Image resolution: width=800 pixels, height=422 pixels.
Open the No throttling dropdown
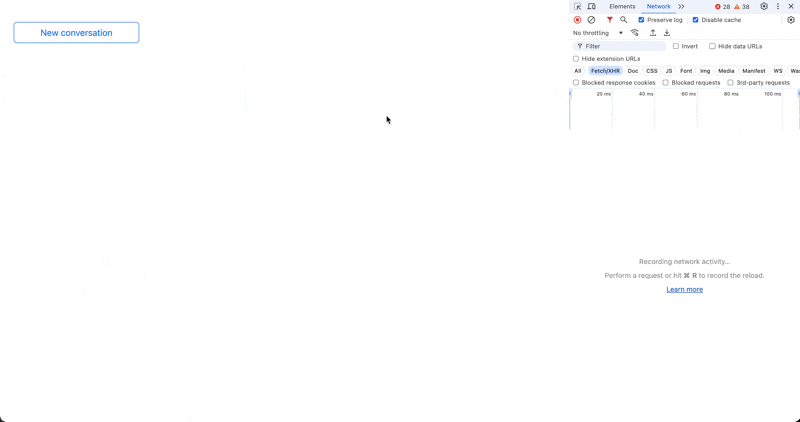(x=597, y=33)
